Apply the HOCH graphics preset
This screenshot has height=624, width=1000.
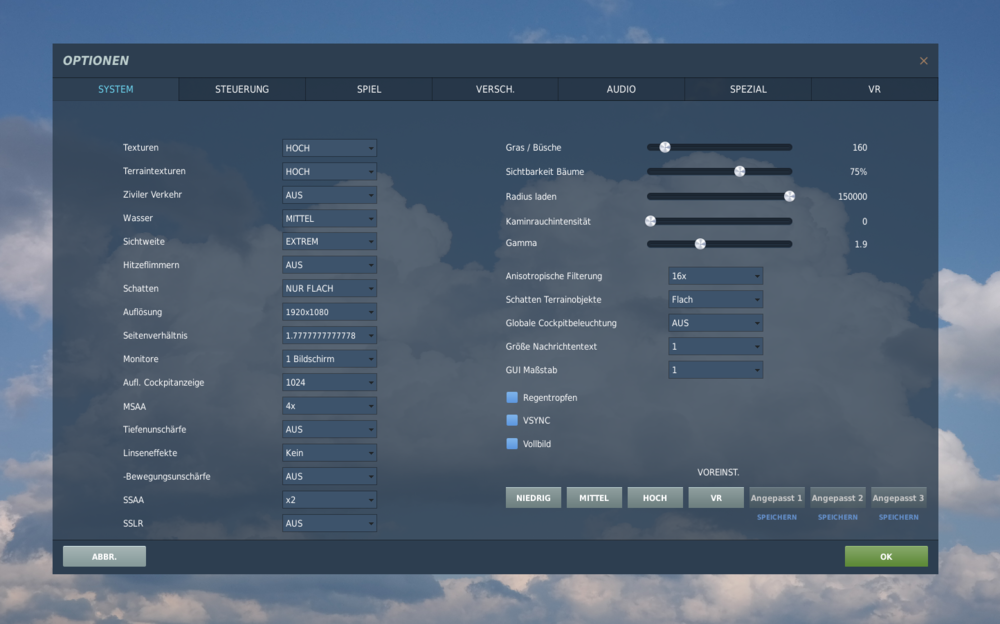655,496
